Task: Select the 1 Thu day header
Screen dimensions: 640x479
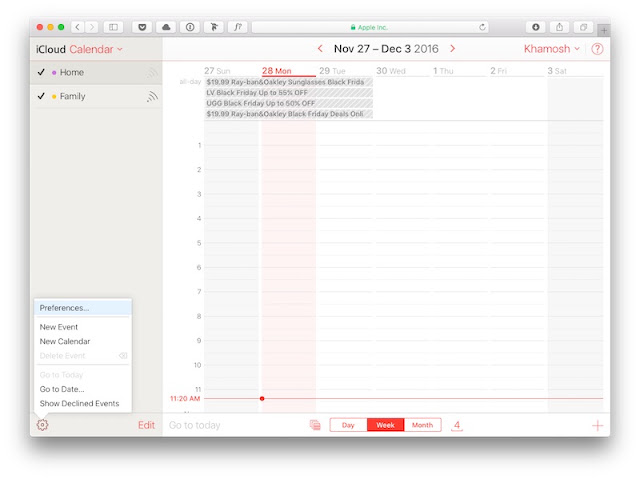Action: pyautogui.click(x=460, y=71)
